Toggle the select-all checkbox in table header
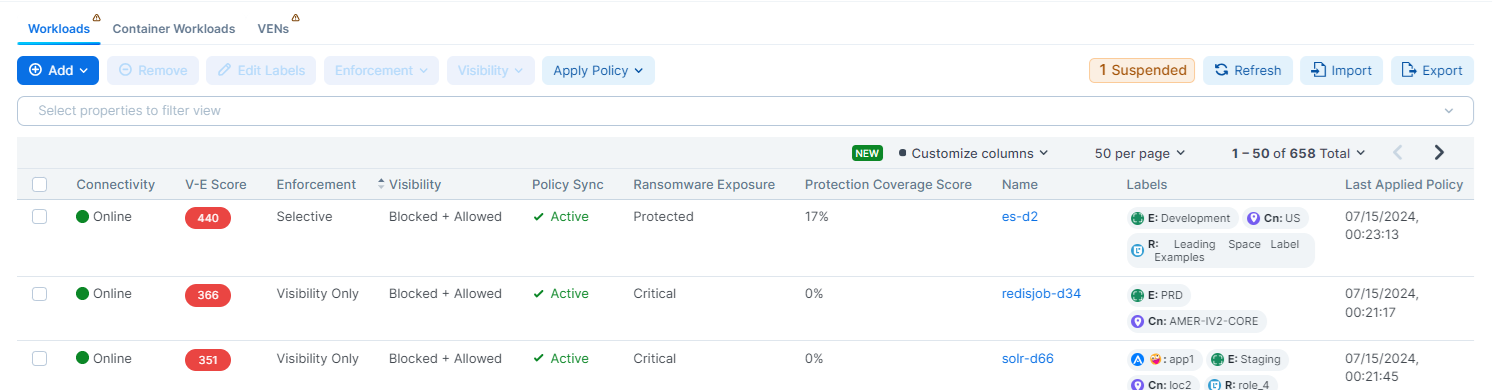 (40, 184)
